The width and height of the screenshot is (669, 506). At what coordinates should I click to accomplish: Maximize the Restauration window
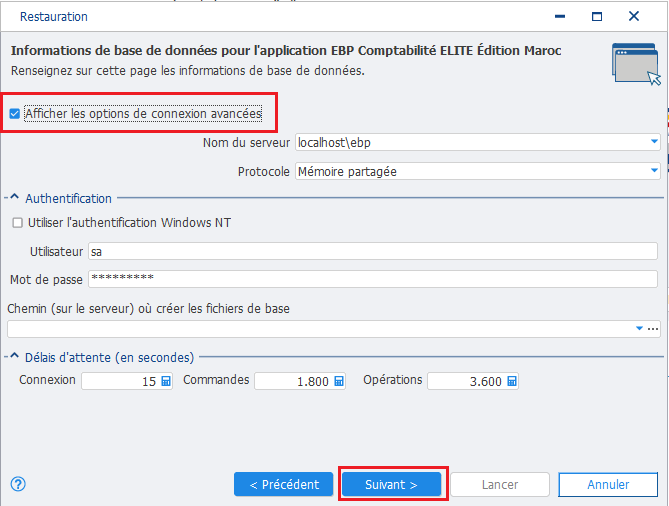[597, 16]
